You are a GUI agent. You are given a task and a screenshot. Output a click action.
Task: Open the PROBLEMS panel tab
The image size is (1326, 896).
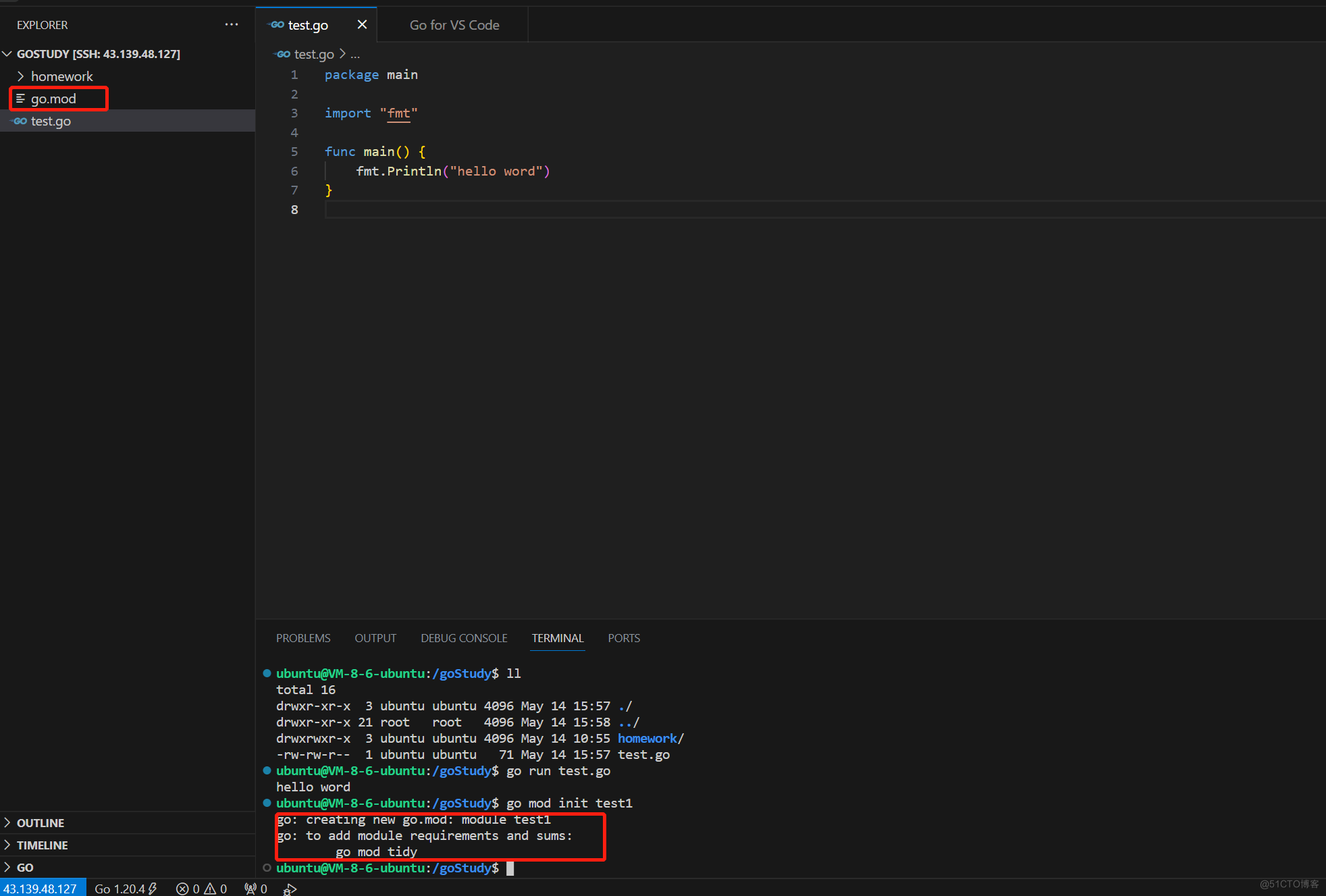(x=303, y=638)
